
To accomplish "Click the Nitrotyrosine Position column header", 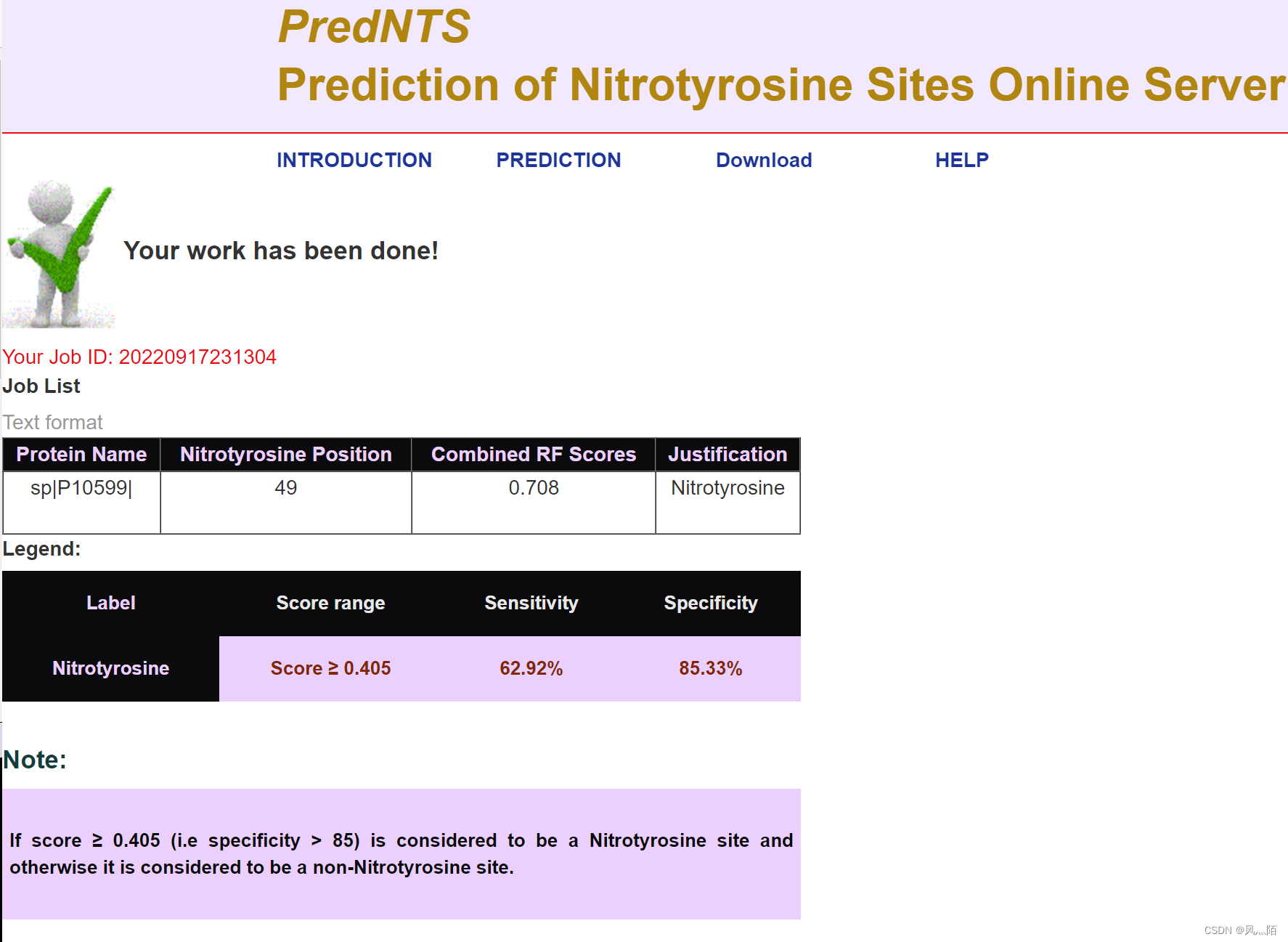I will click(x=286, y=455).
